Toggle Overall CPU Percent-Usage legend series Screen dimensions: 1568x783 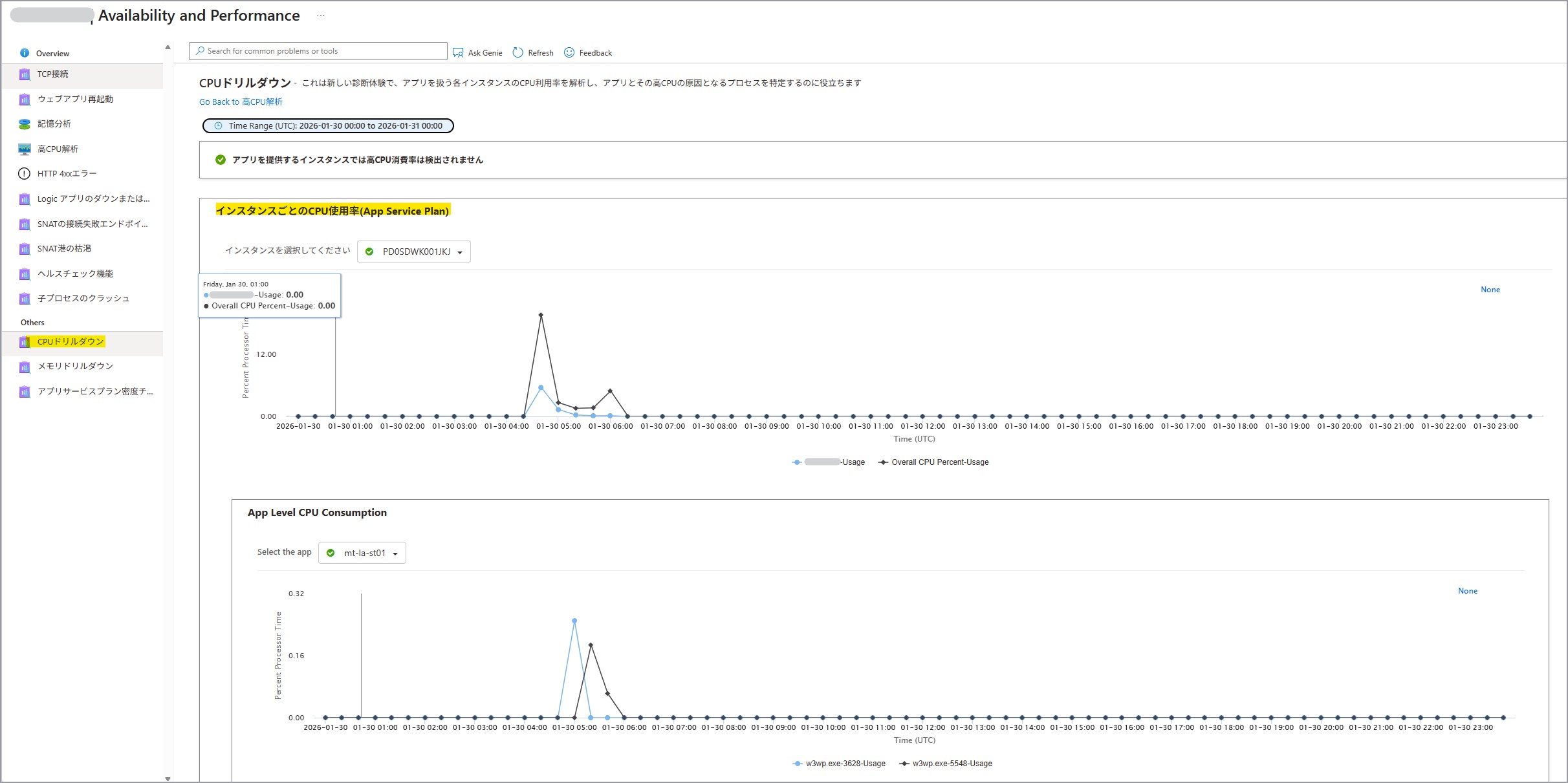click(939, 462)
